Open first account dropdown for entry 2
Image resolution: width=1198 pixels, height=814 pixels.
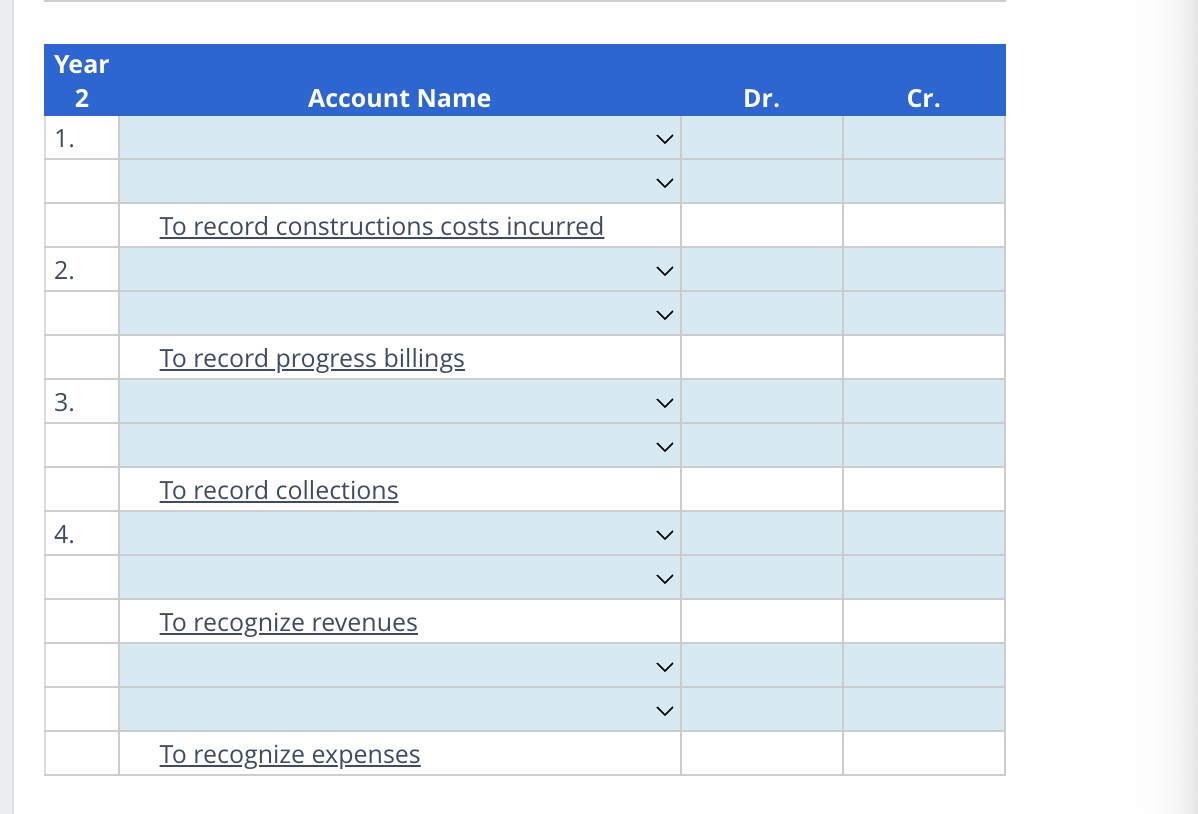(x=400, y=270)
